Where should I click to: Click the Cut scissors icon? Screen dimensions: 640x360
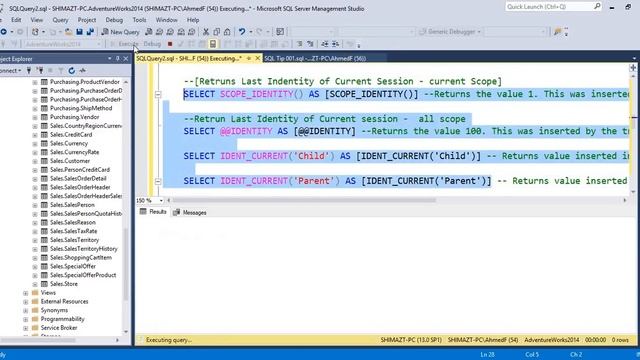point(206,32)
